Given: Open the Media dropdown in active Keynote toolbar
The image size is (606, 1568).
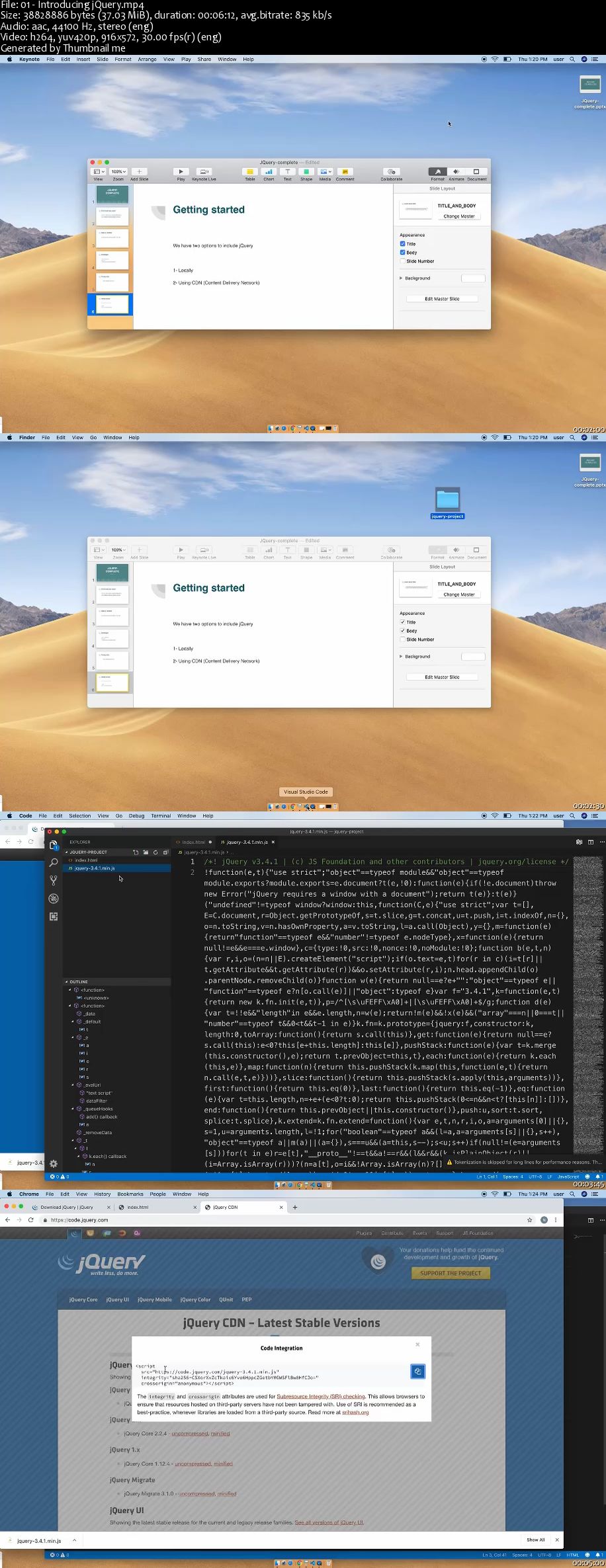Looking at the screenshot, I should pos(325,172).
